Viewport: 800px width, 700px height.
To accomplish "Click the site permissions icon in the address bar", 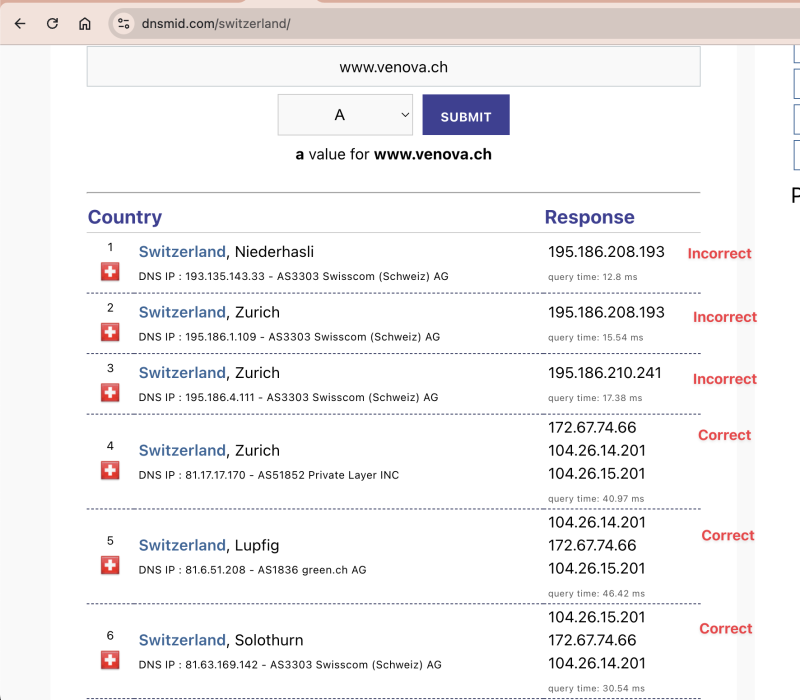I will pyautogui.click(x=122, y=22).
